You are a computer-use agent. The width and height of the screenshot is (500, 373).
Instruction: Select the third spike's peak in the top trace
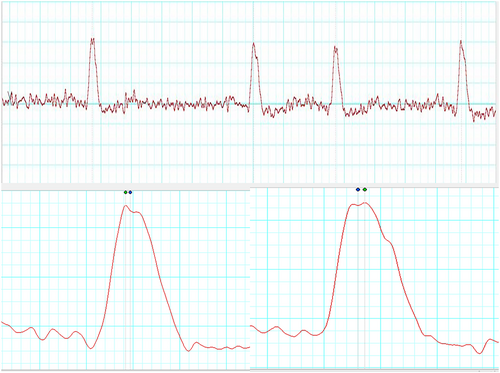coord(335,48)
